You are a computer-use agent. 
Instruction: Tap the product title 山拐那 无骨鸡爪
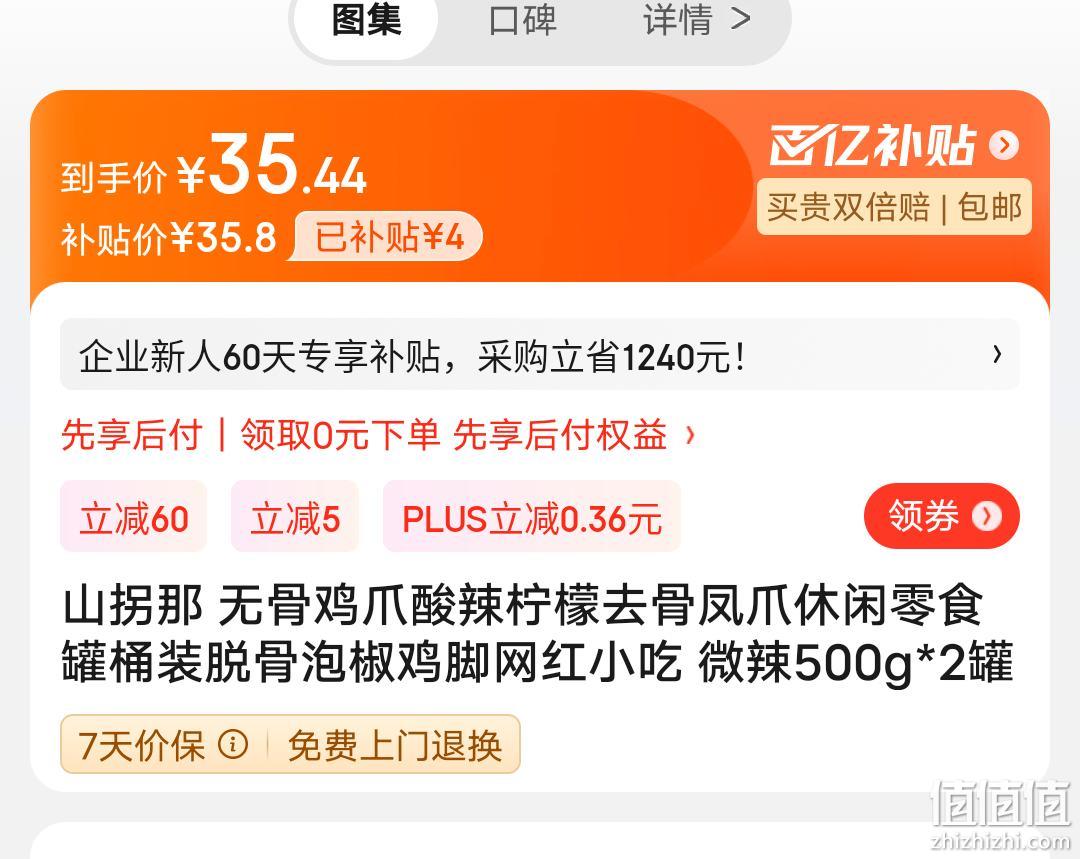tap(538, 634)
